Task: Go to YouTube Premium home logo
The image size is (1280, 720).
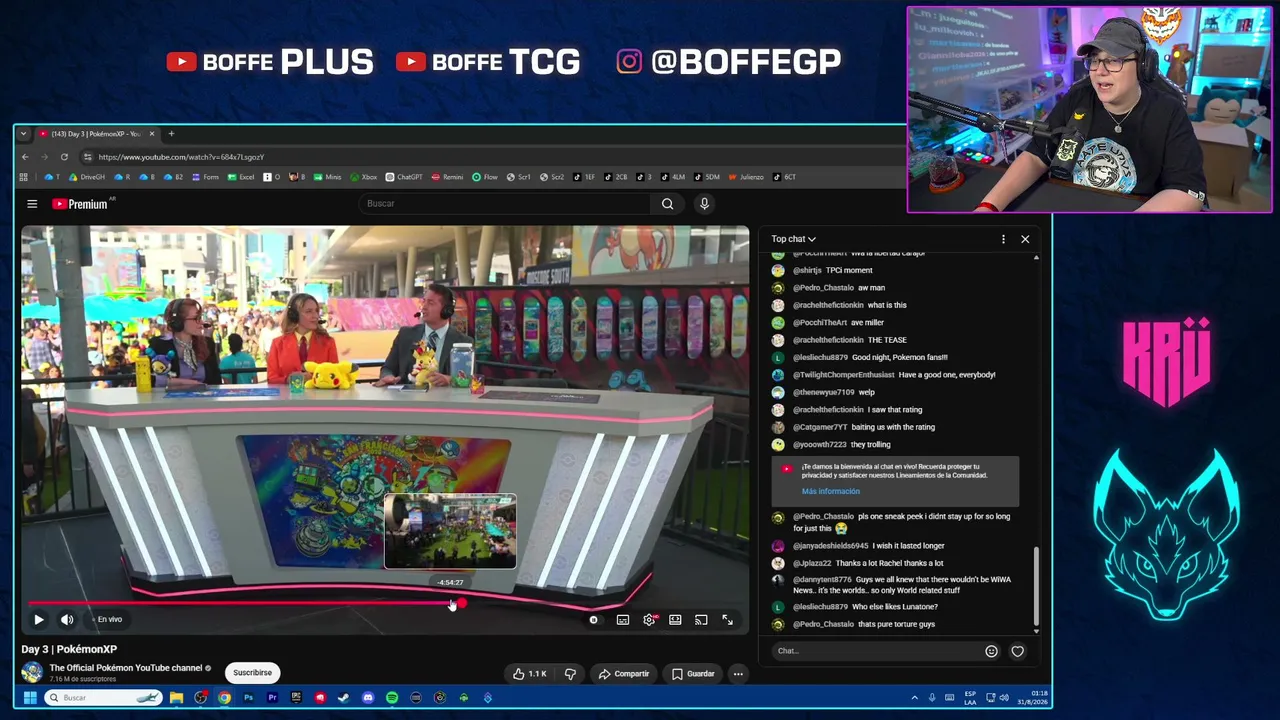Action: point(80,204)
